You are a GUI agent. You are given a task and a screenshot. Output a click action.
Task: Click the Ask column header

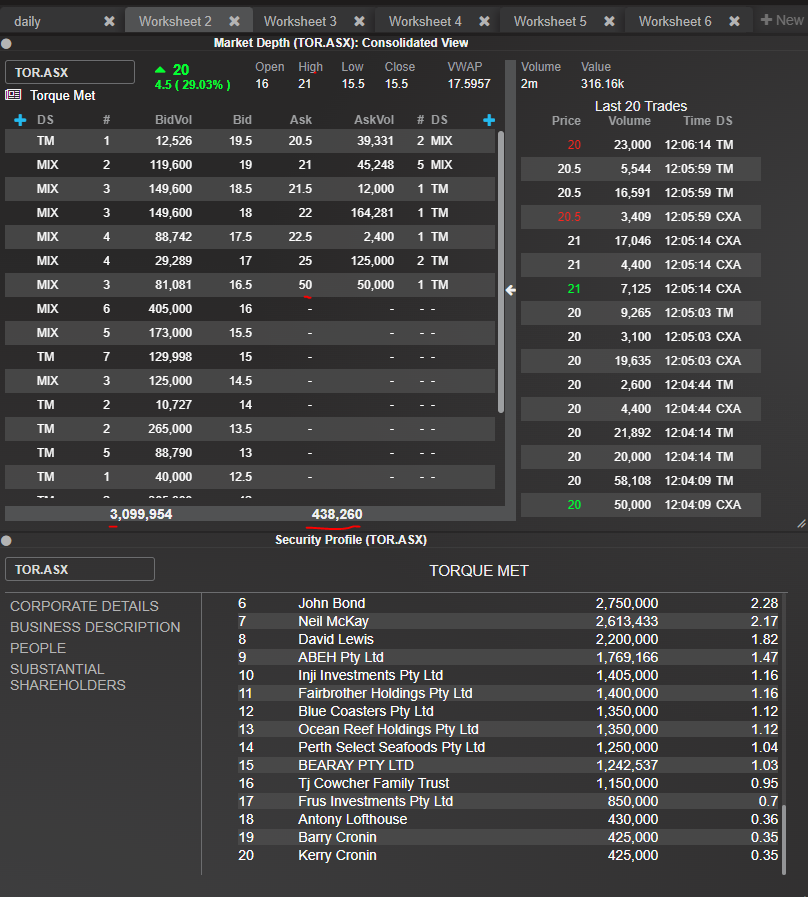click(x=300, y=120)
